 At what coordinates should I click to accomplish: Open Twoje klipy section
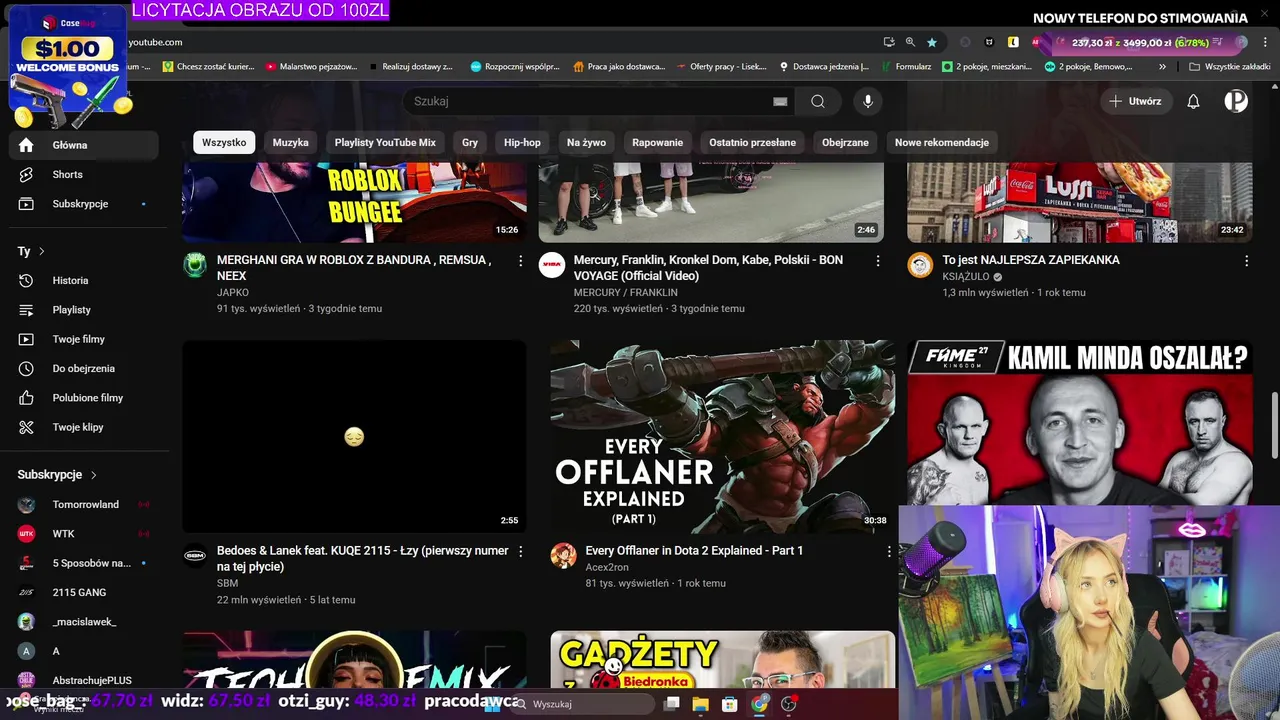(84, 427)
